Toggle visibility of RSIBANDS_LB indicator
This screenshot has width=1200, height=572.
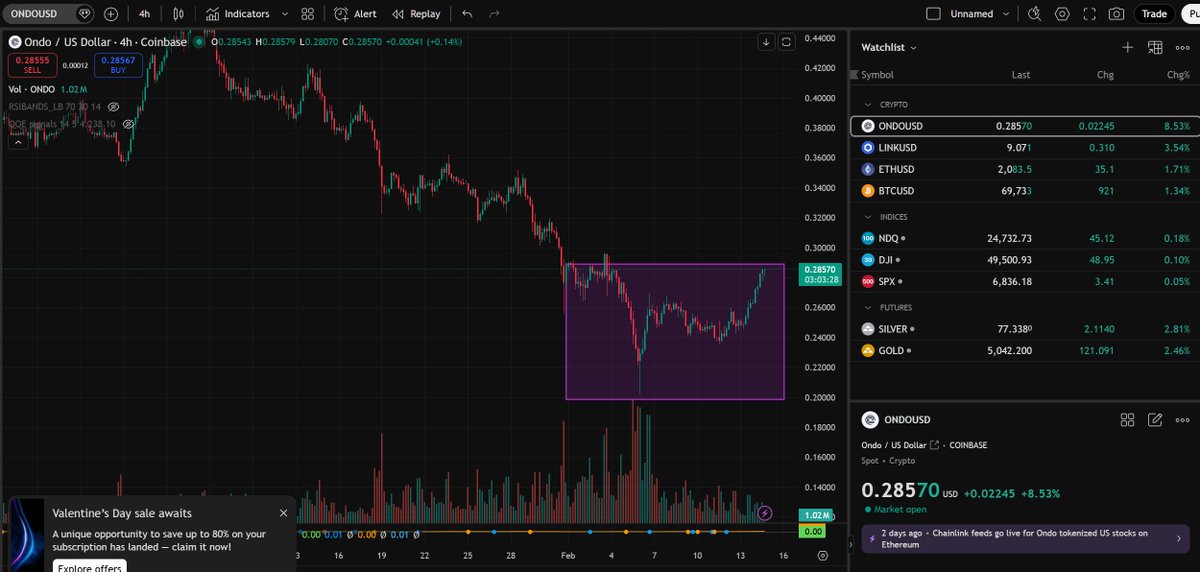[114, 106]
